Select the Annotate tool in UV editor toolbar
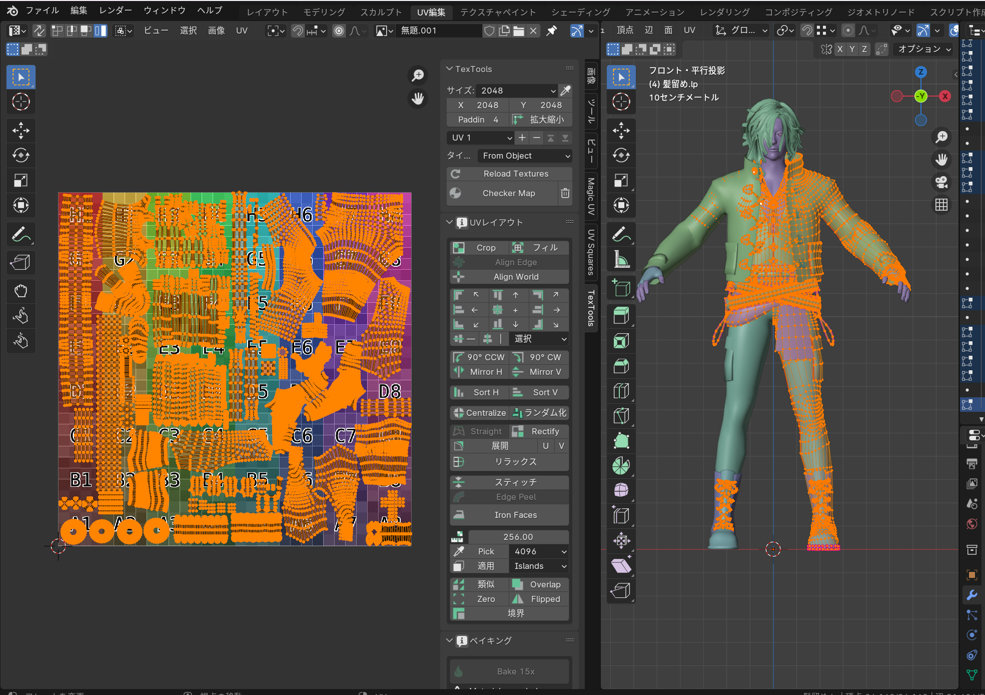Viewport: 985px width, 695px height. [x=21, y=236]
